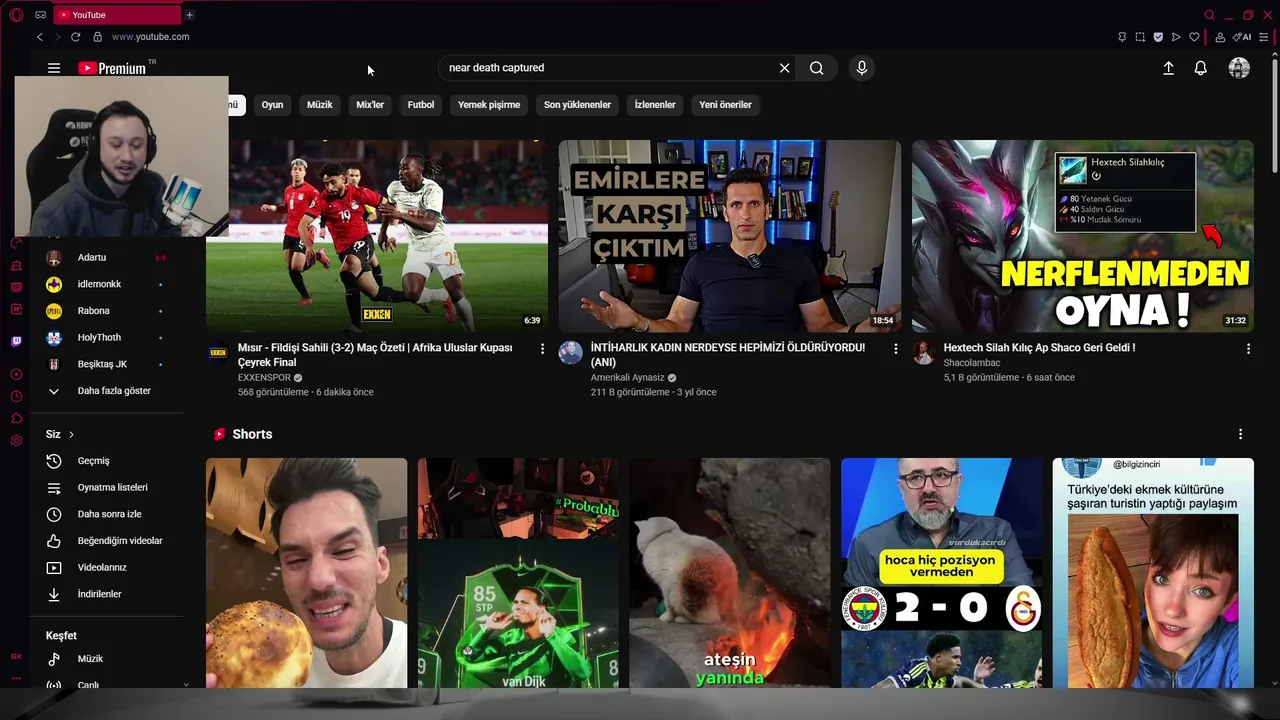Open the Opera sidebar settings gear

16,441
